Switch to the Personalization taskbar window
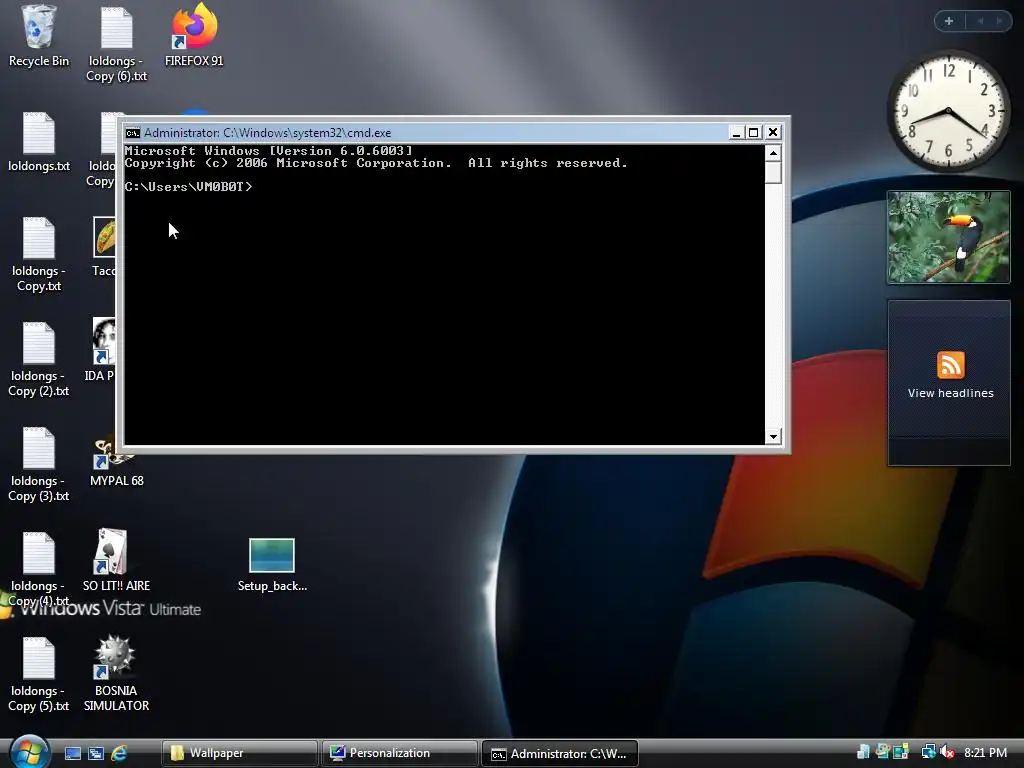1024x768 pixels. click(399, 753)
